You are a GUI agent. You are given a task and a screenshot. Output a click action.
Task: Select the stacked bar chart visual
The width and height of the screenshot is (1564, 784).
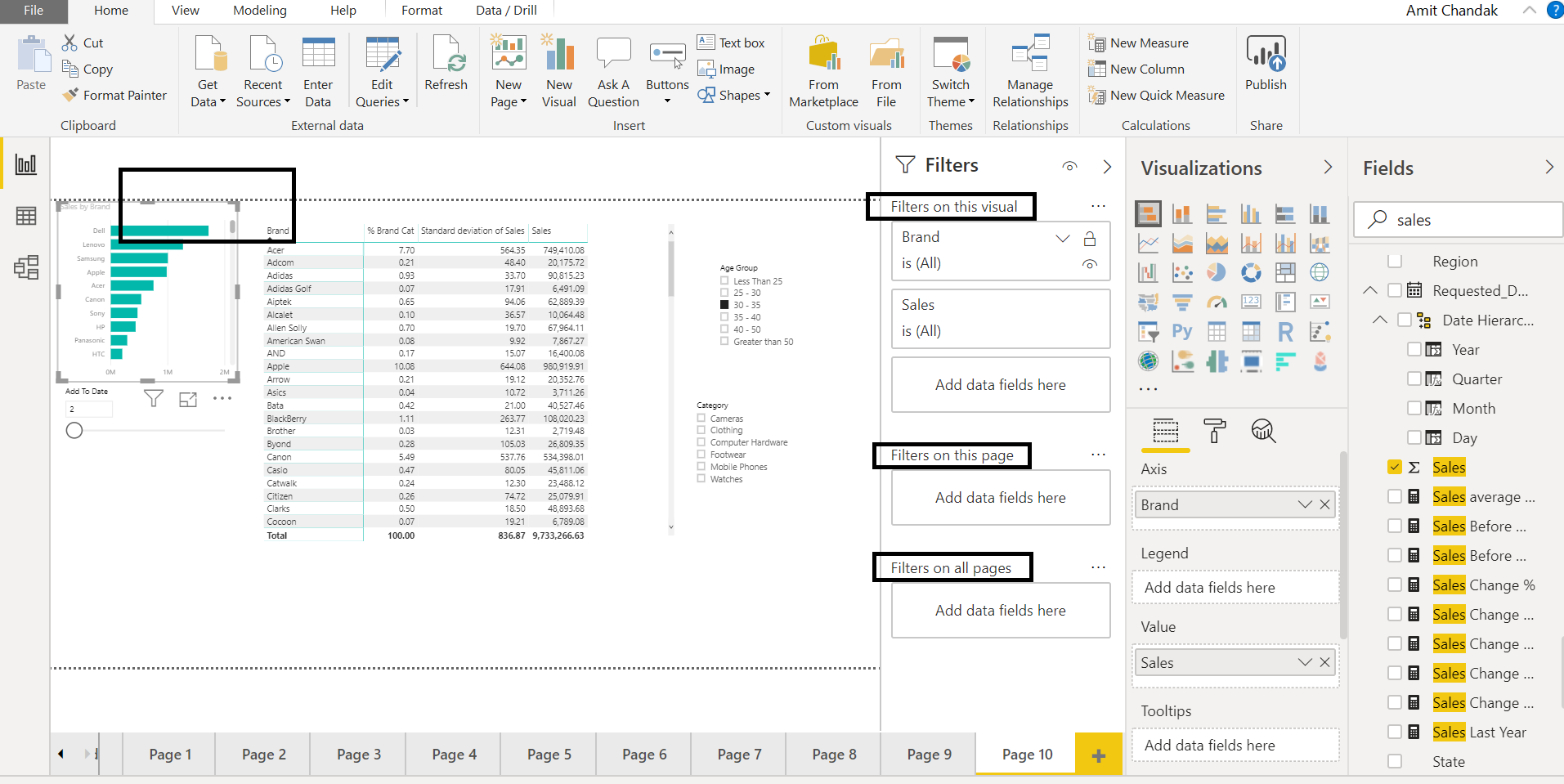1148,214
